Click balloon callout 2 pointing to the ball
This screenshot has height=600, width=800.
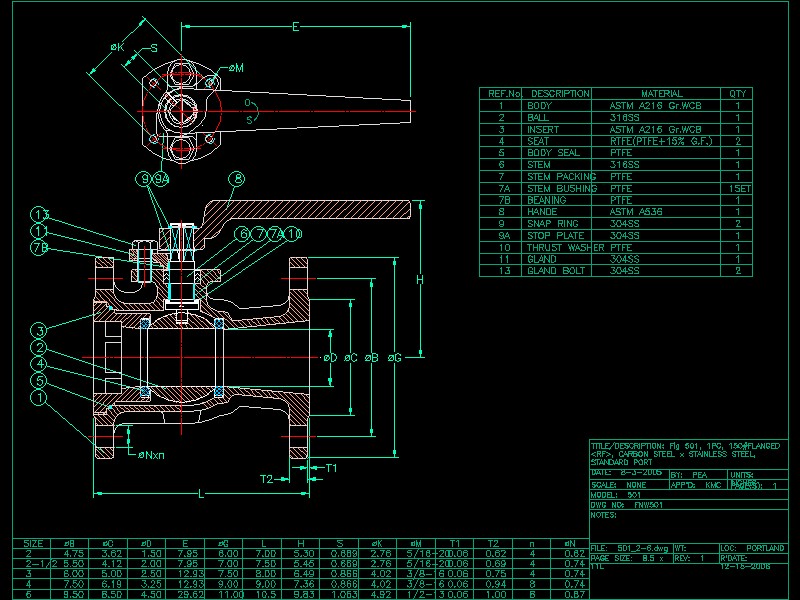(x=39, y=348)
